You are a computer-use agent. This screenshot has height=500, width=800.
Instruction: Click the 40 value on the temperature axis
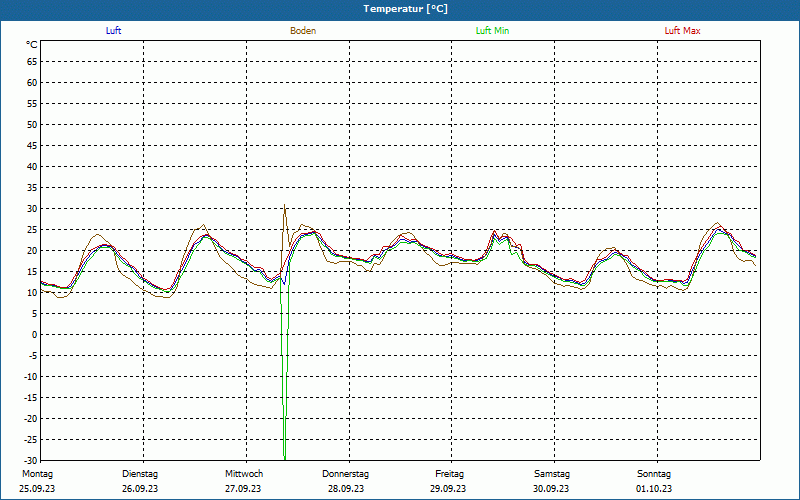click(32, 167)
